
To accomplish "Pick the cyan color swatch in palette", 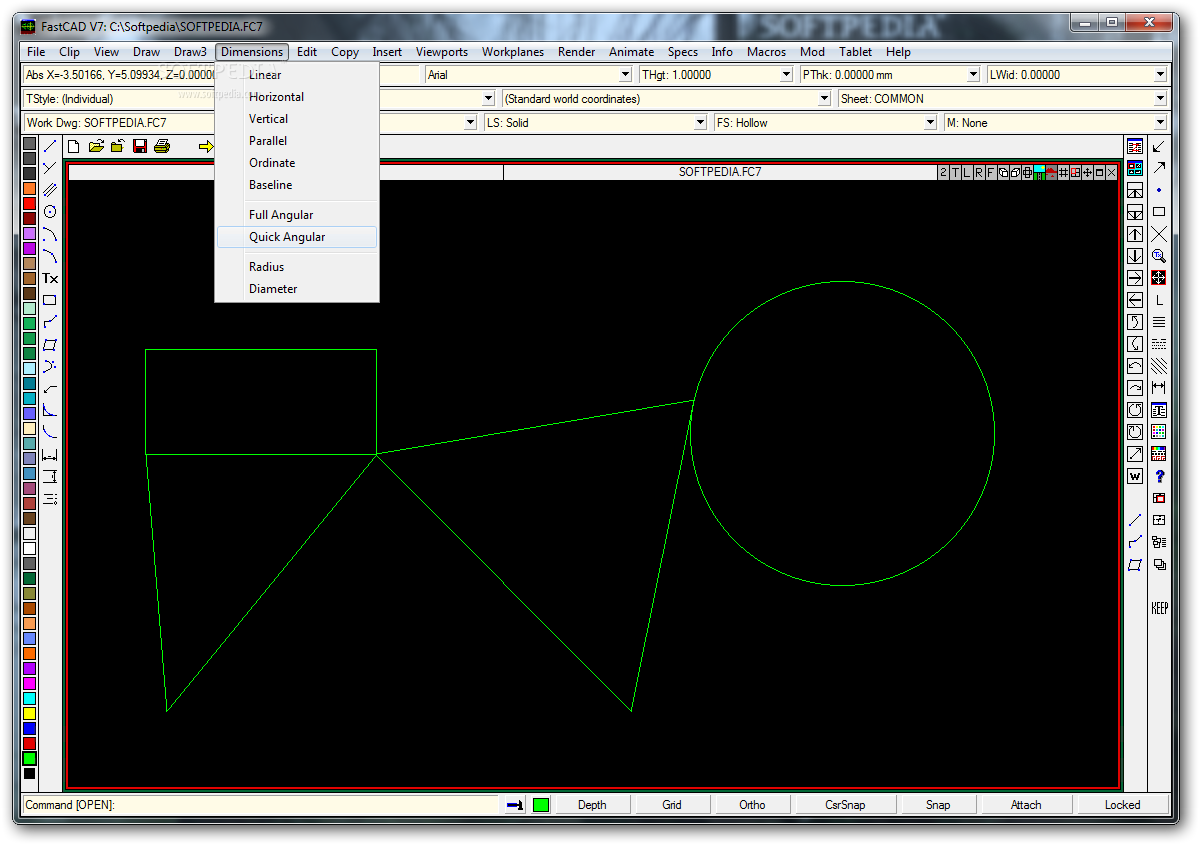I will [x=29, y=699].
